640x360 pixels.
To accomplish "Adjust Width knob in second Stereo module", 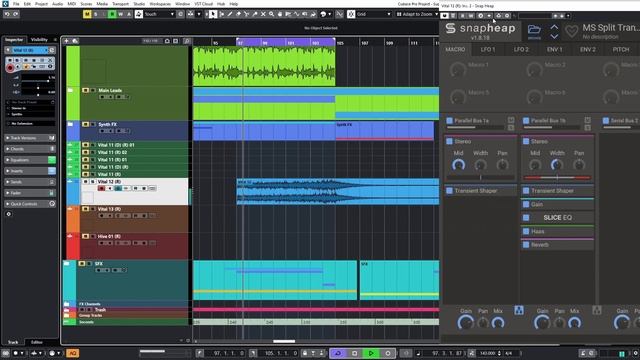I will tap(557, 165).
